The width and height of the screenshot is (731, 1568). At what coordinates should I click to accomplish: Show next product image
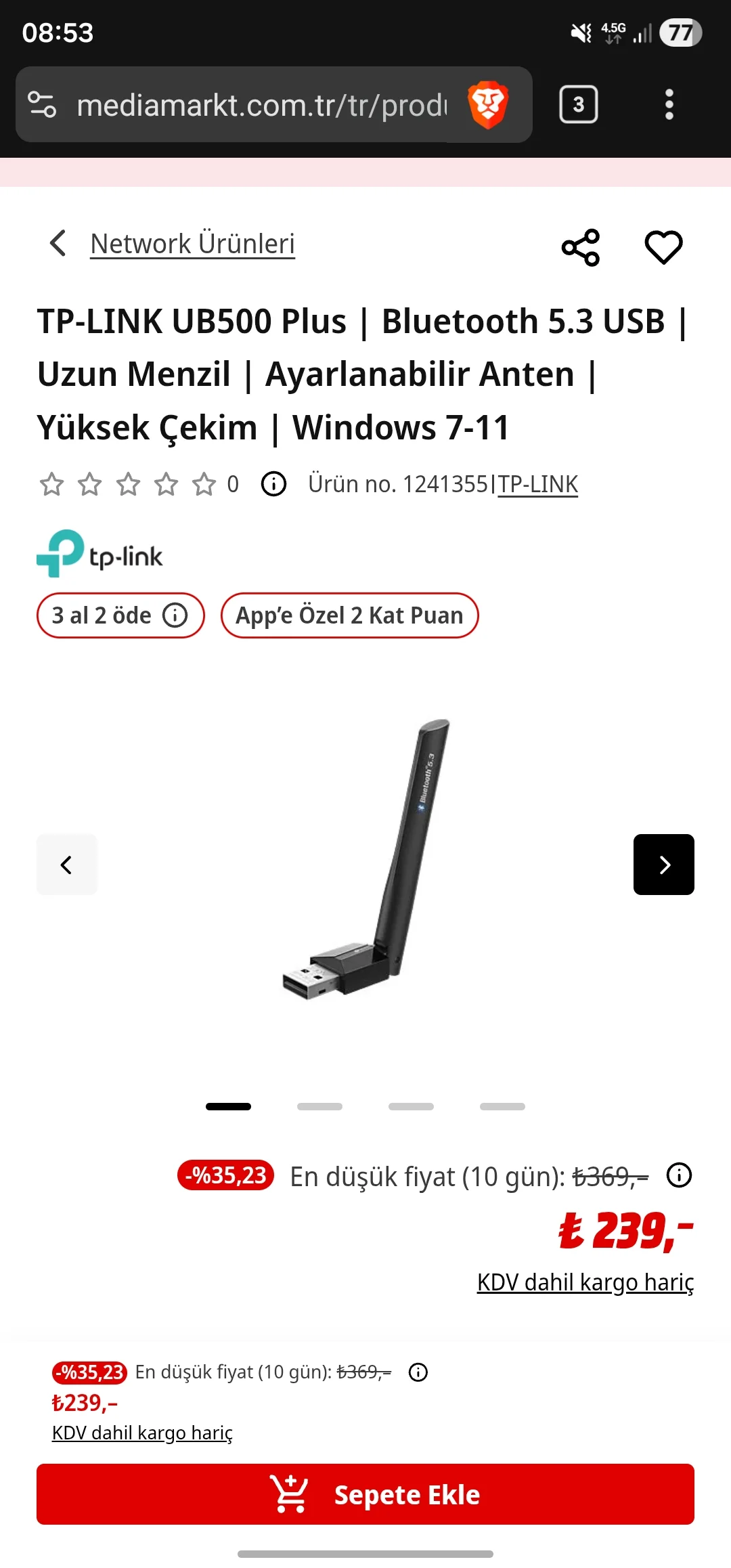664,865
